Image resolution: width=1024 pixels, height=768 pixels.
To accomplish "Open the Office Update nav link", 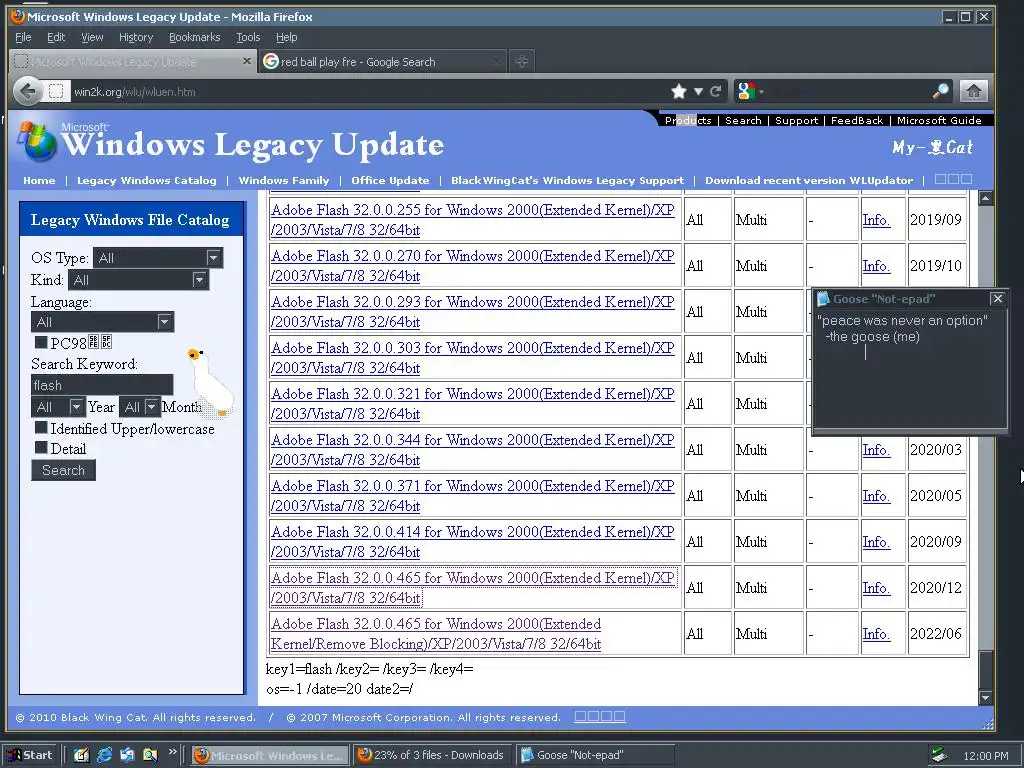I will coord(390,181).
